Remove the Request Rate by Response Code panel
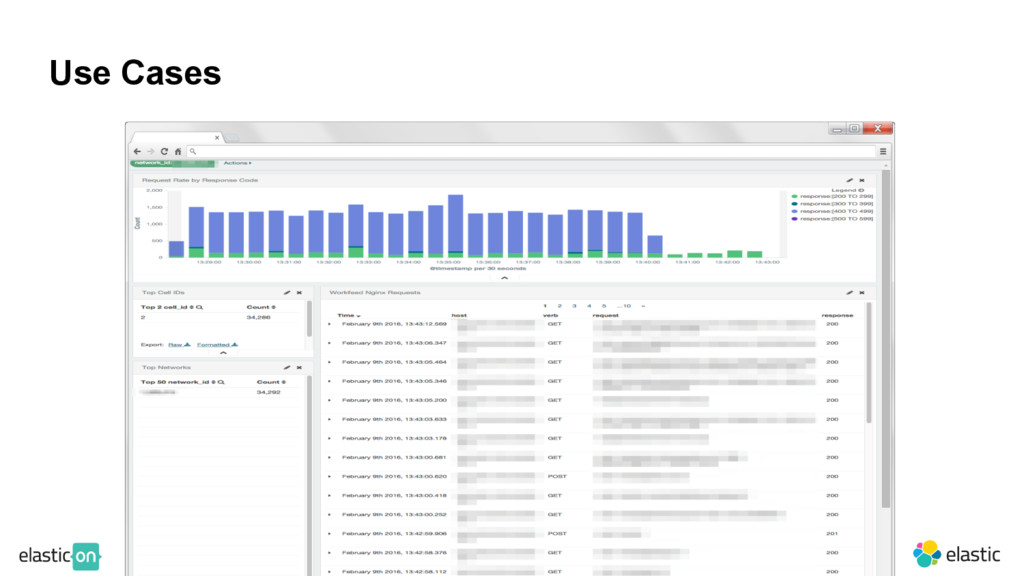The image size is (1024, 576). click(862, 180)
